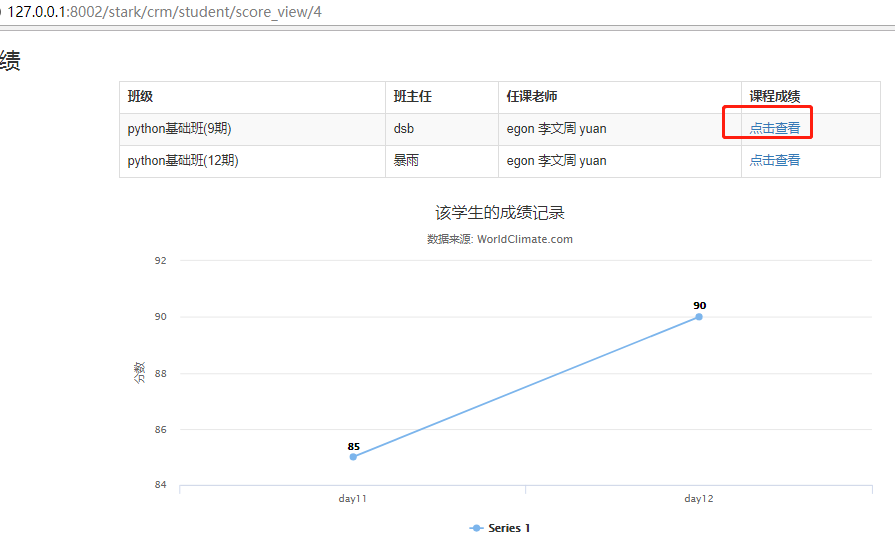Click the day11 data point marker
This screenshot has width=895, height=538.
pos(353,457)
